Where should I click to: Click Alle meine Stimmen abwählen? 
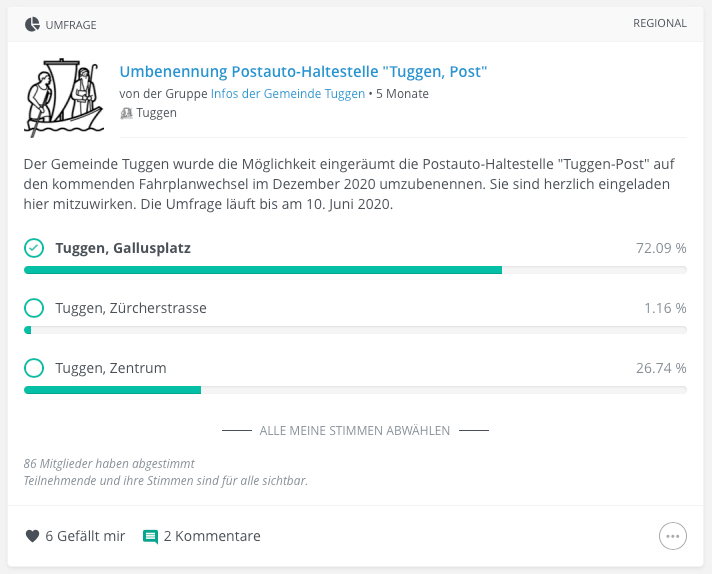click(x=355, y=430)
